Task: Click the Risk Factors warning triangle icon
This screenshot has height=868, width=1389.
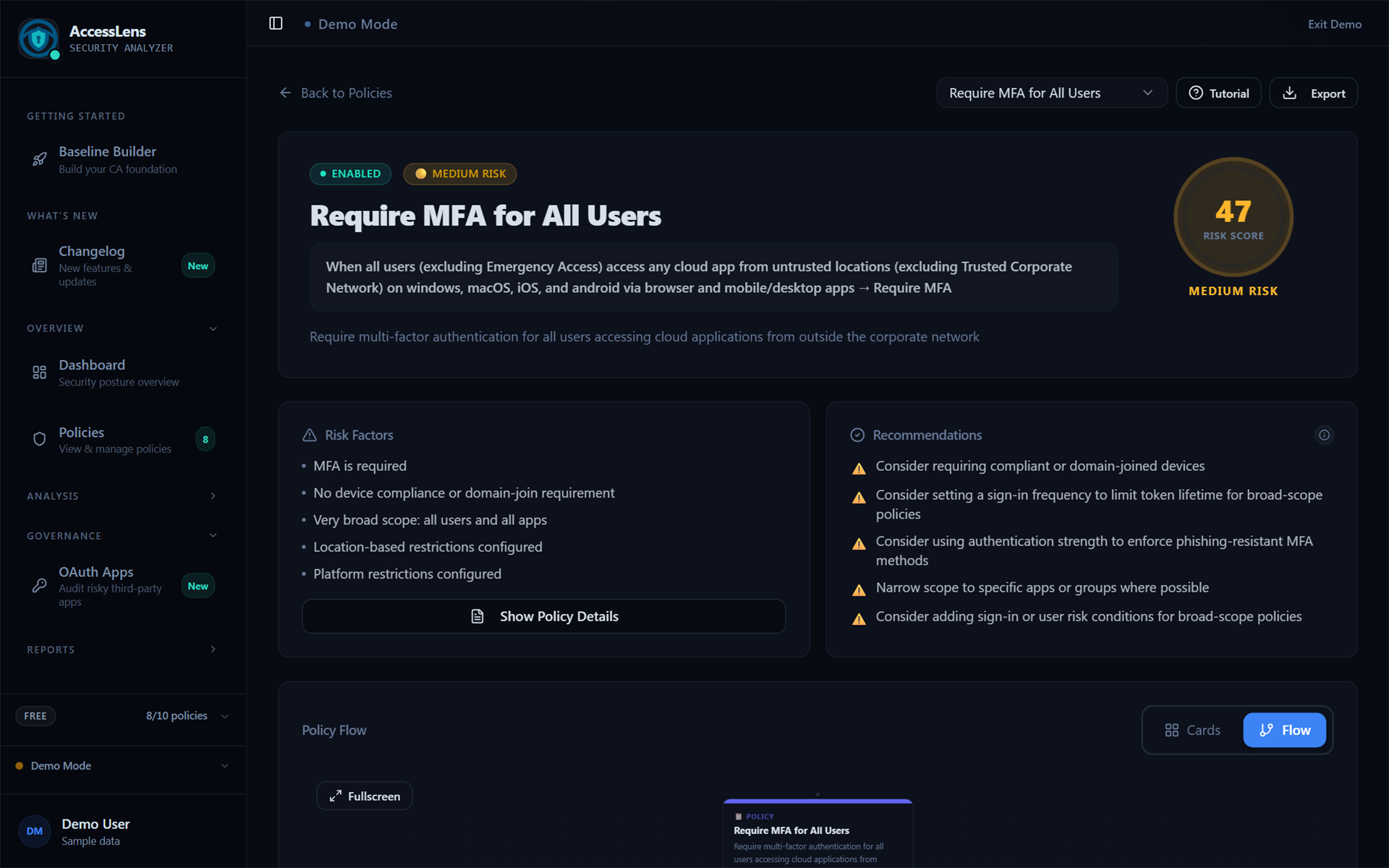Action: coord(310,435)
